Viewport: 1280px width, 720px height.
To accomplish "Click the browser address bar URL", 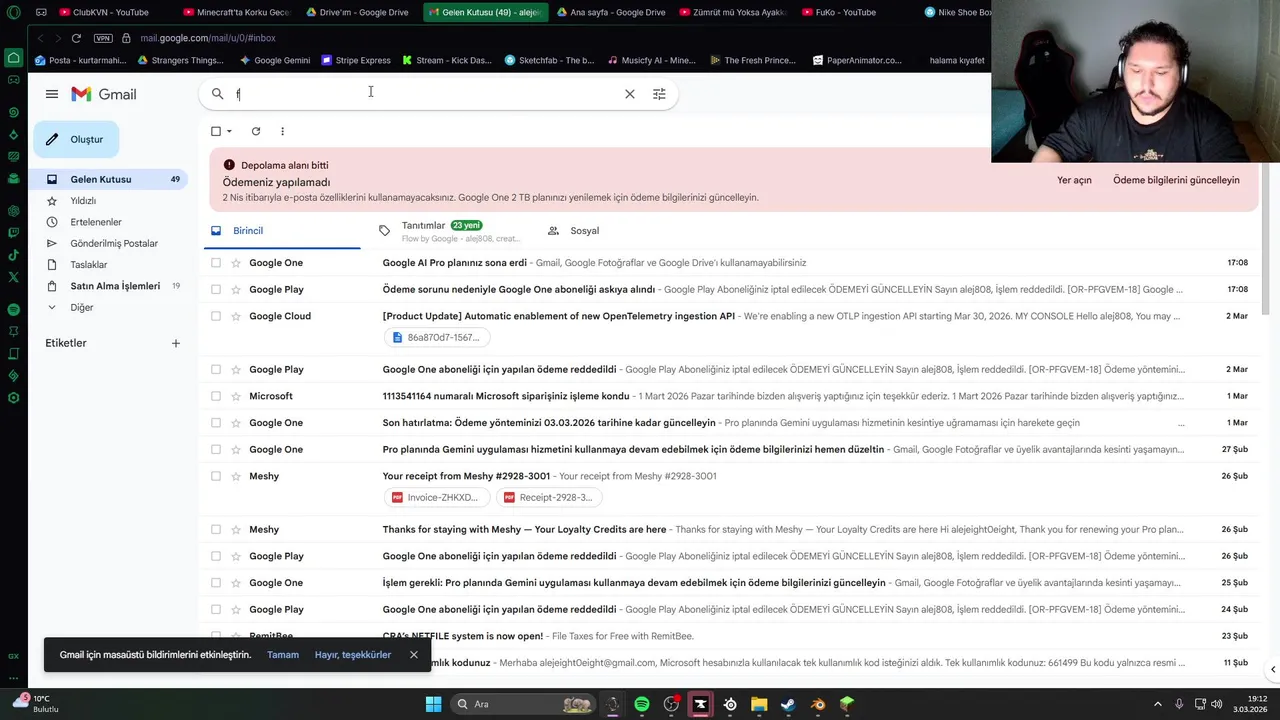I will coord(208,38).
